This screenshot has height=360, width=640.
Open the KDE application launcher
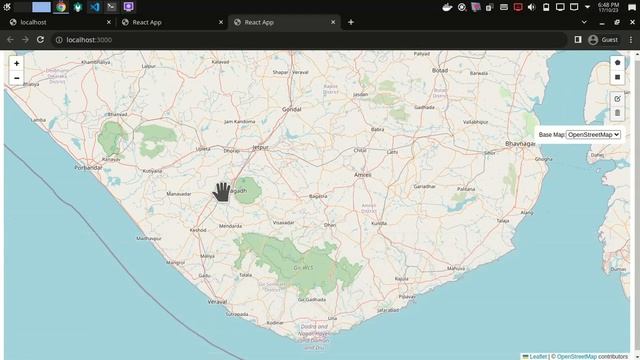[x=7, y=7]
